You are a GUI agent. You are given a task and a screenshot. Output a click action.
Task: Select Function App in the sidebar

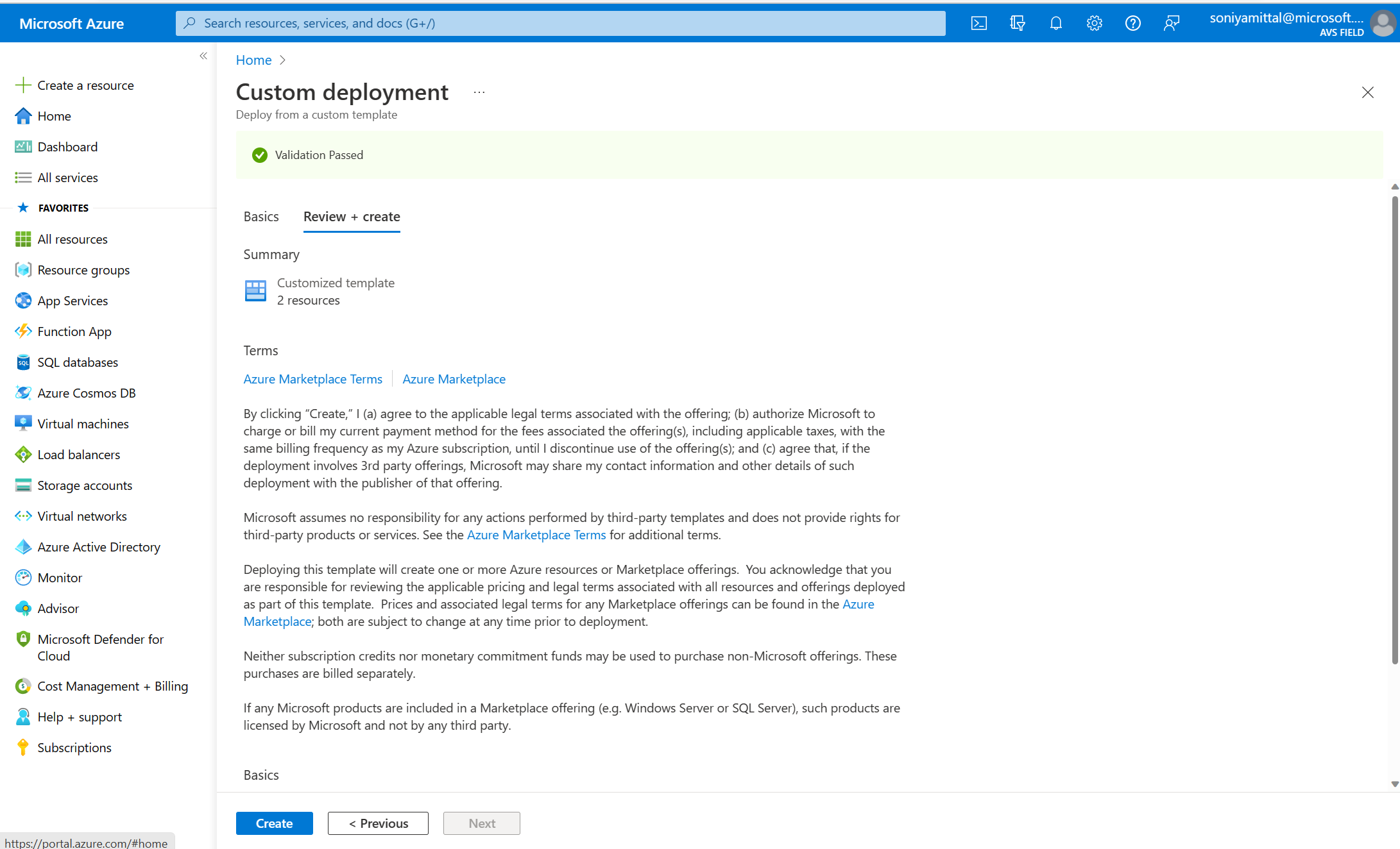tap(74, 331)
